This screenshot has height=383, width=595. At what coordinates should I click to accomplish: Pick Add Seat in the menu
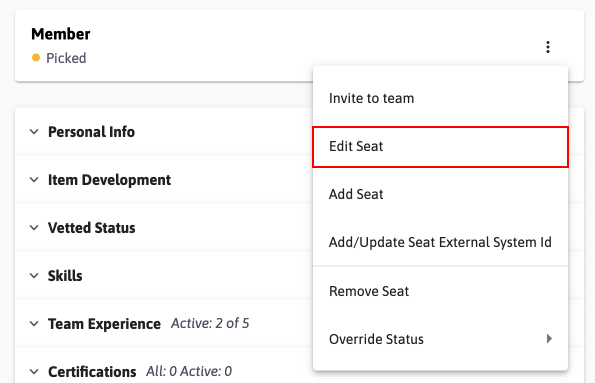point(440,194)
